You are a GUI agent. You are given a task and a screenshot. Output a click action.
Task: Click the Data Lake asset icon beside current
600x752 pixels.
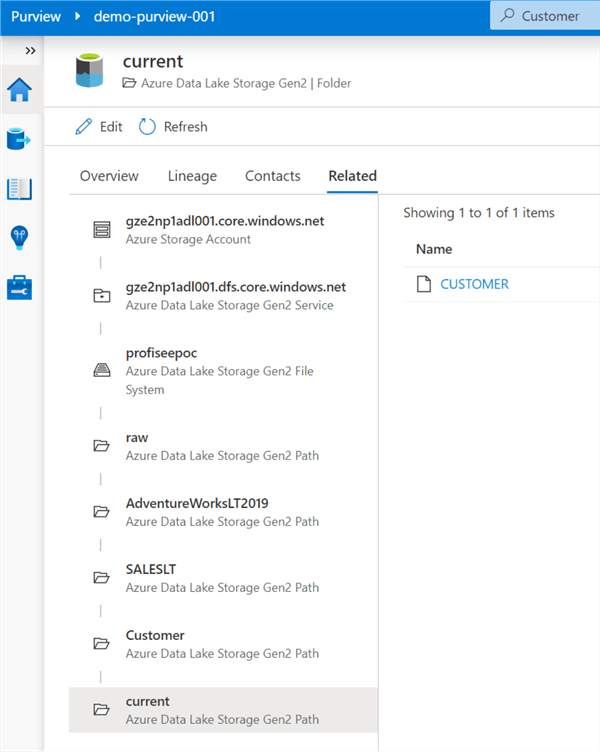click(x=89, y=70)
